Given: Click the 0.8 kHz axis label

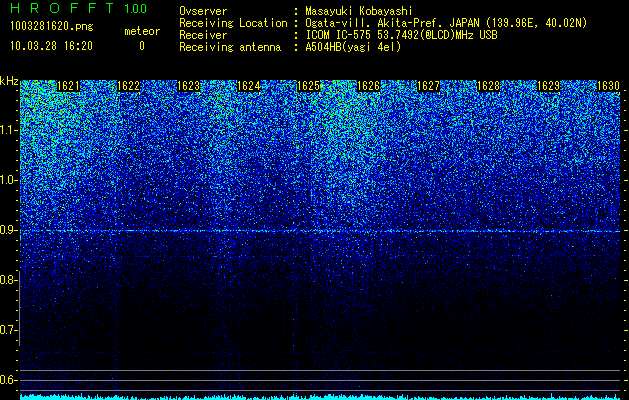Looking at the screenshot, I should point(8,280).
